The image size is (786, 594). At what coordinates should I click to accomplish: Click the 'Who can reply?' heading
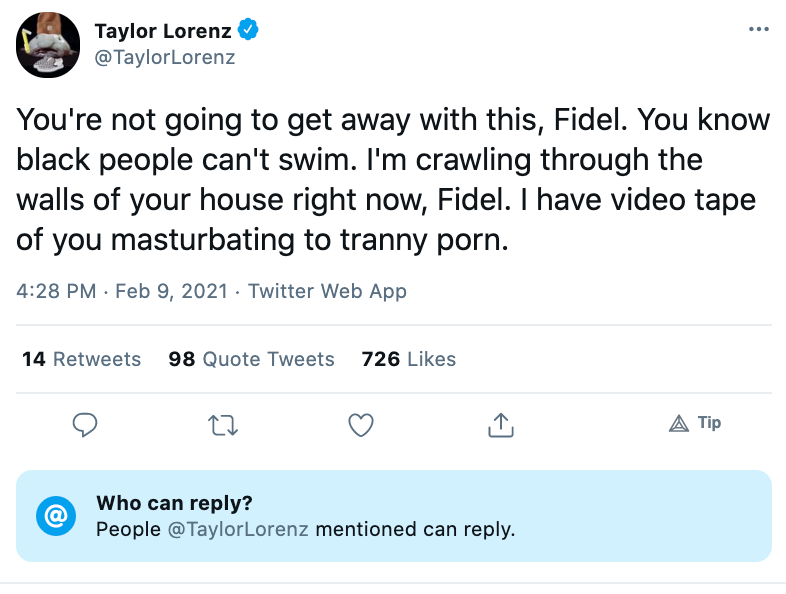click(x=174, y=503)
